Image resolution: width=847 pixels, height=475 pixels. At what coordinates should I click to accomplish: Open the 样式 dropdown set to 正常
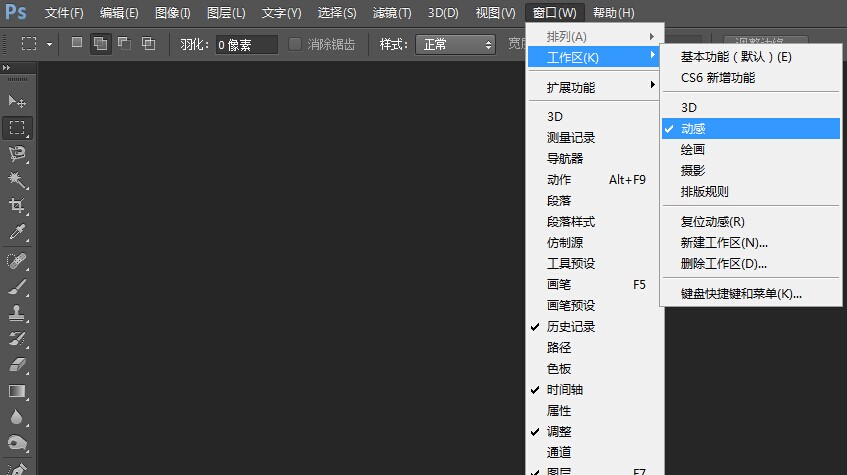[x=457, y=44]
